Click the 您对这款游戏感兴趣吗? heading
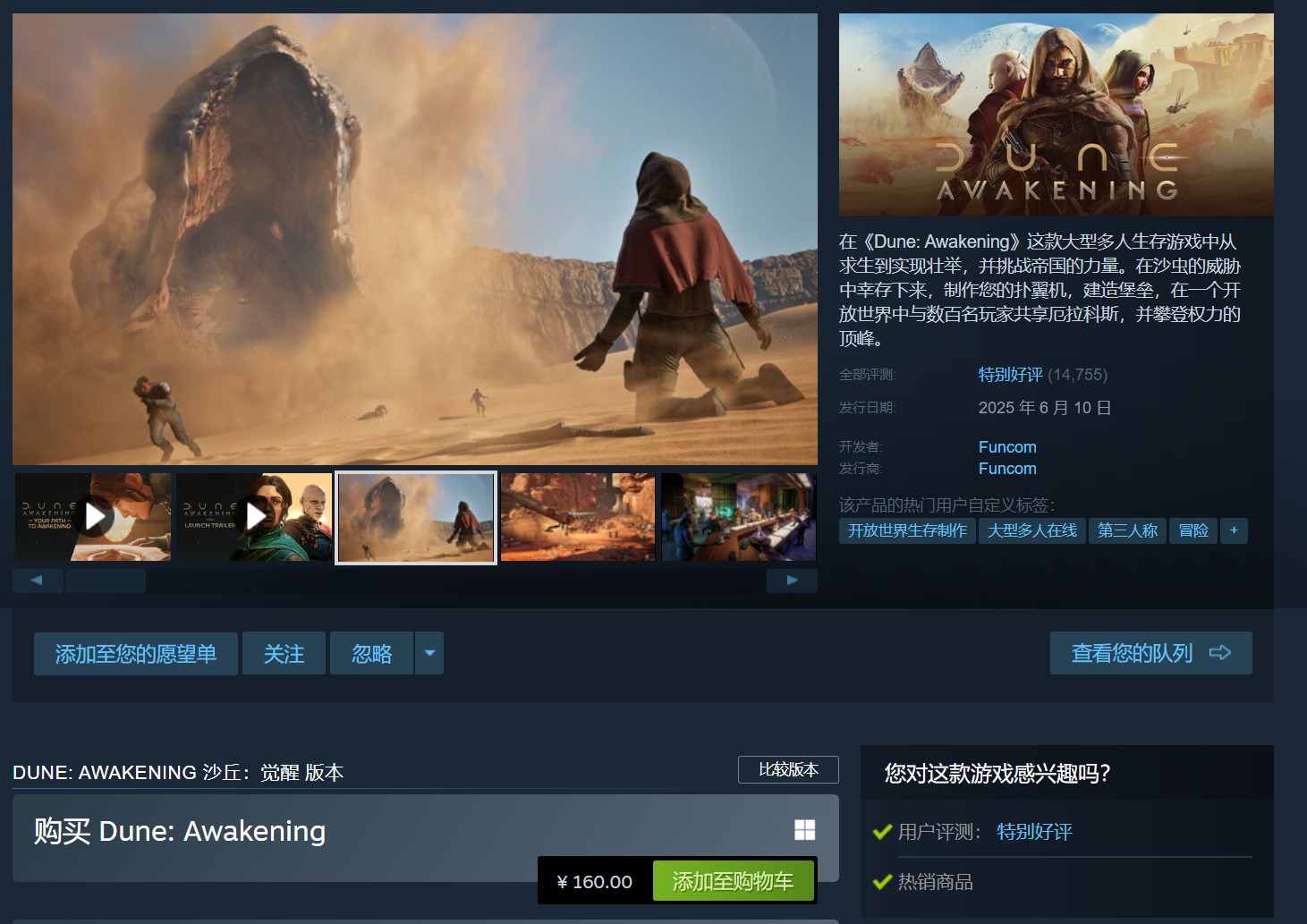Image resolution: width=1307 pixels, height=924 pixels. (x=997, y=773)
